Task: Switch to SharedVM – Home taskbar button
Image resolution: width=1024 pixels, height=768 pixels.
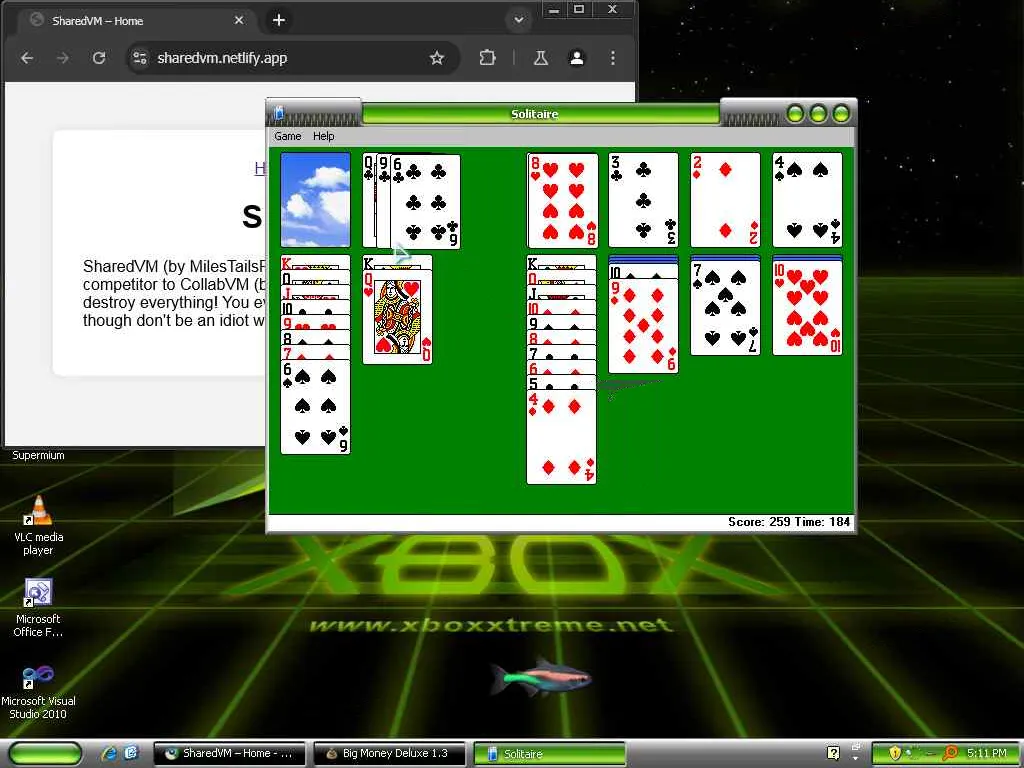Action: coord(230,754)
